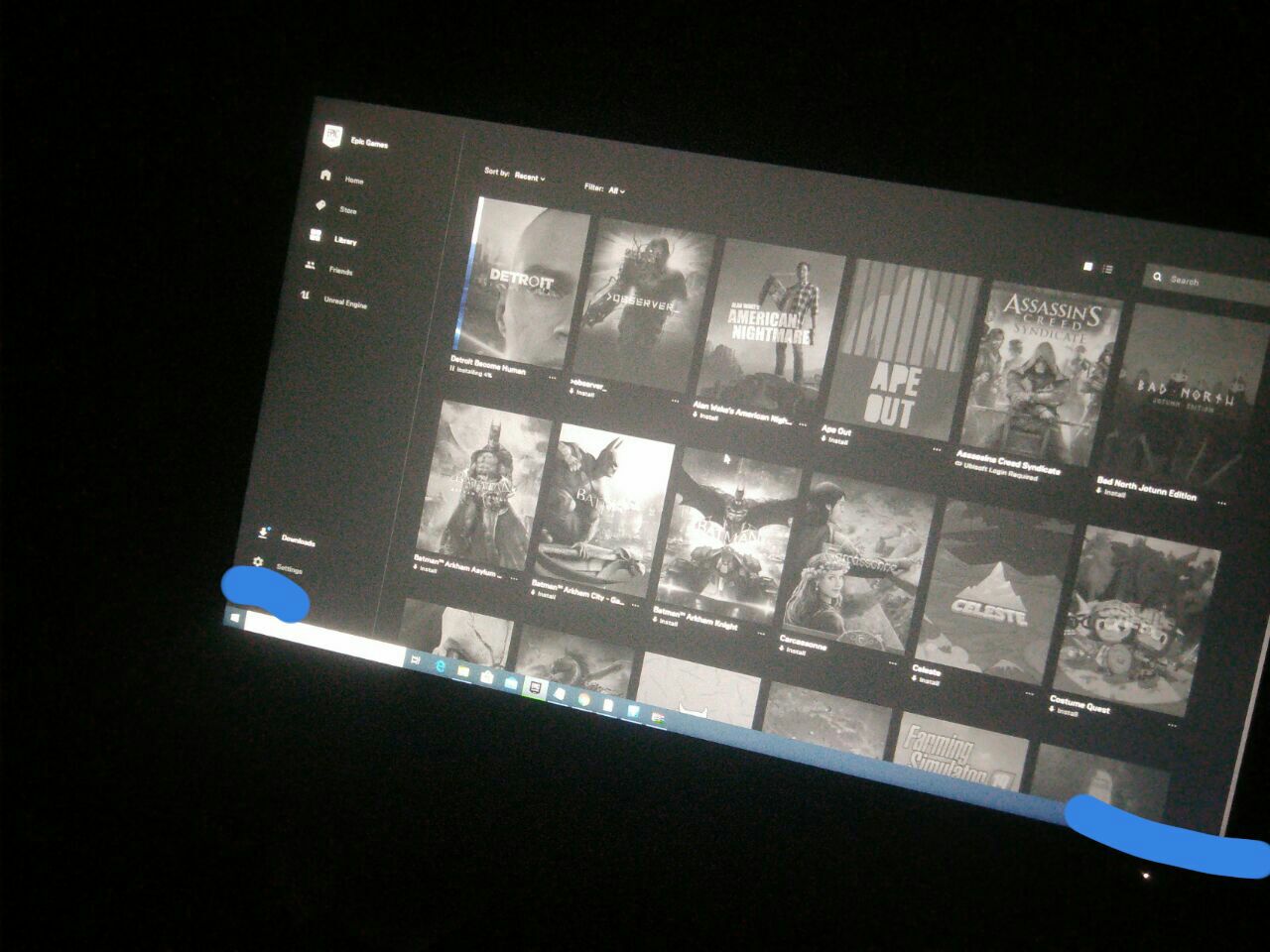
Task: Open the Batman Arkham City cover
Action: point(603,511)
